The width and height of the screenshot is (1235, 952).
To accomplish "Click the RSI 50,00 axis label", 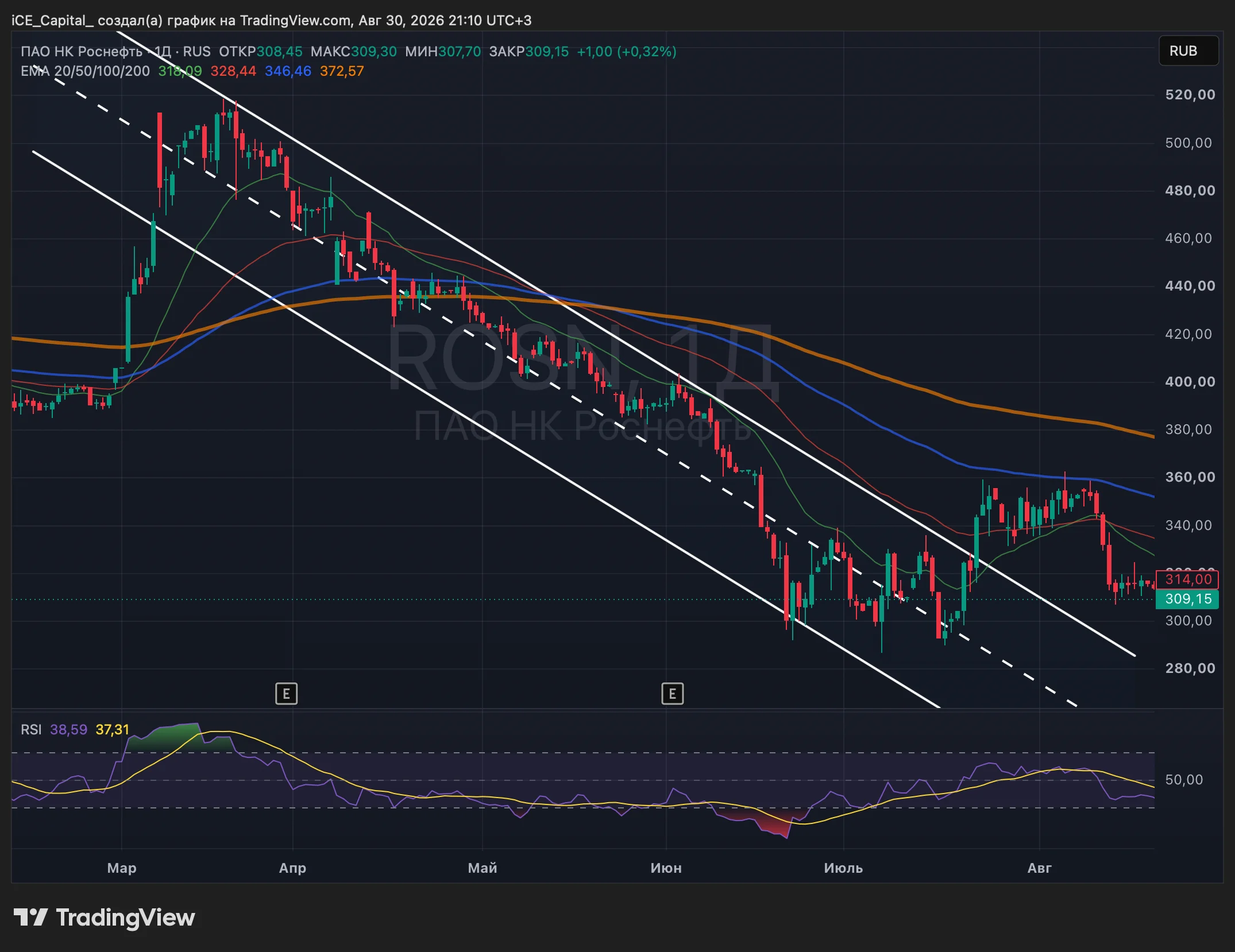I will 1184,780.
